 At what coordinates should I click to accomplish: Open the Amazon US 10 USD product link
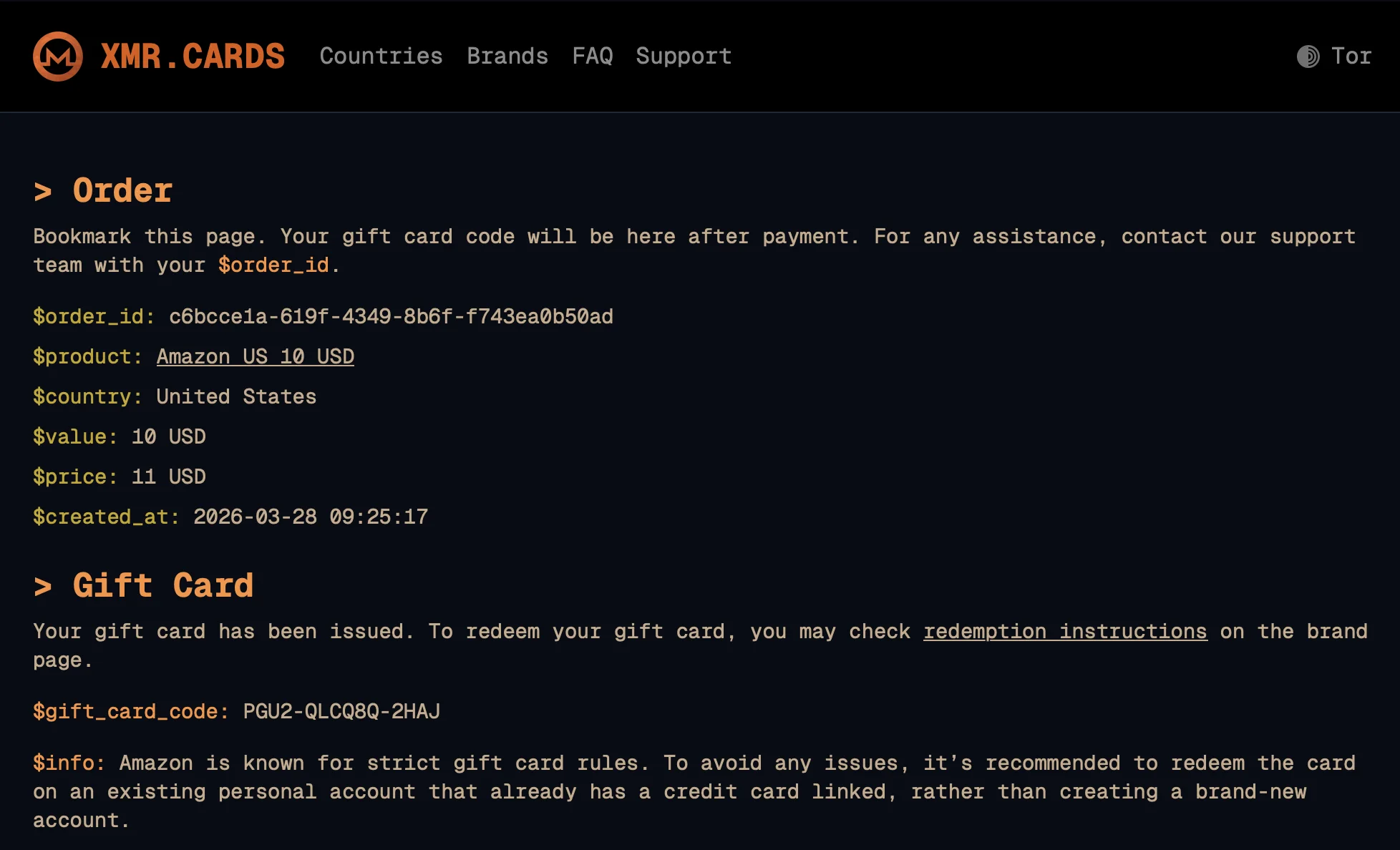click(256, 356)
